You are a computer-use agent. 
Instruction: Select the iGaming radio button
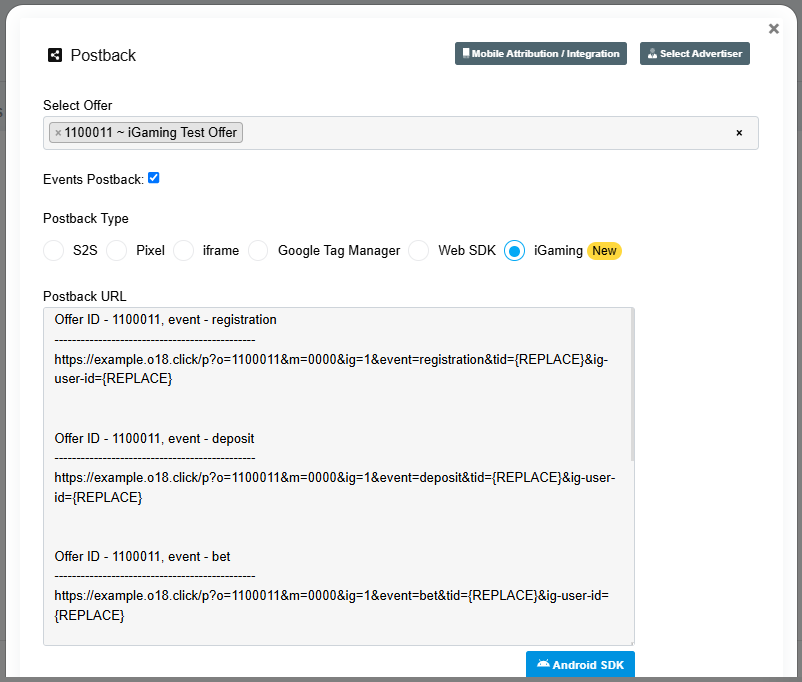514,251
